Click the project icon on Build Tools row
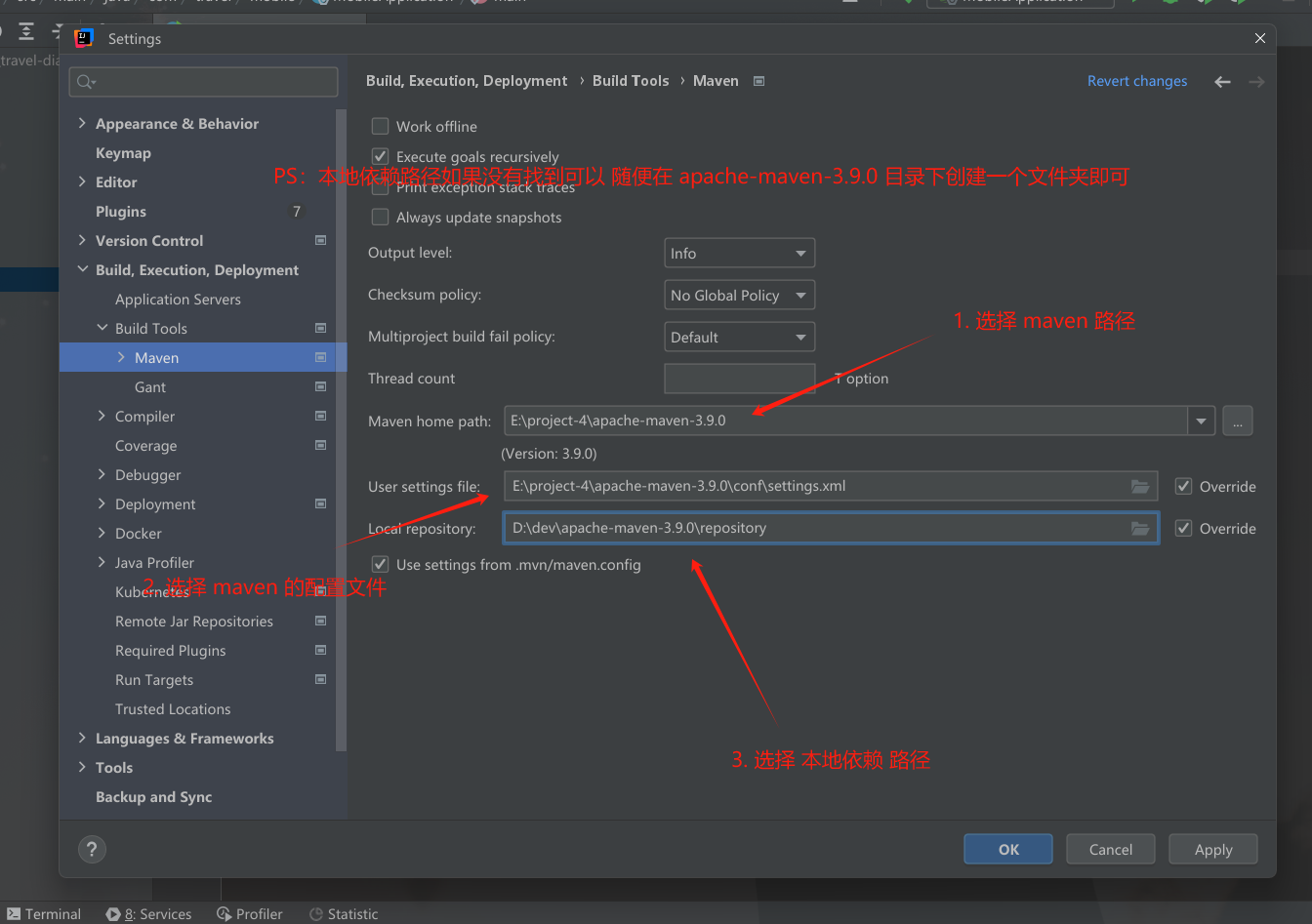 point(320,328)
